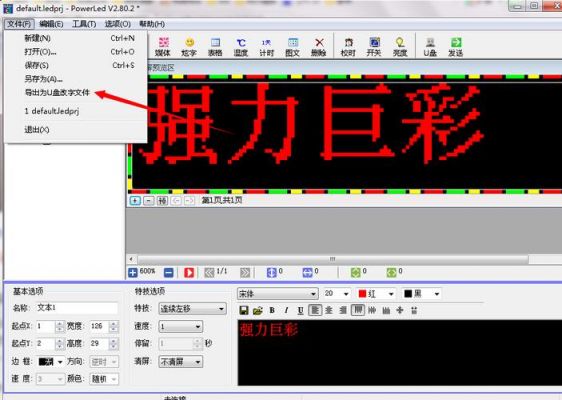Click the first blue vertical-arrows icon
The image size is (562, 400).
(272, 273)
